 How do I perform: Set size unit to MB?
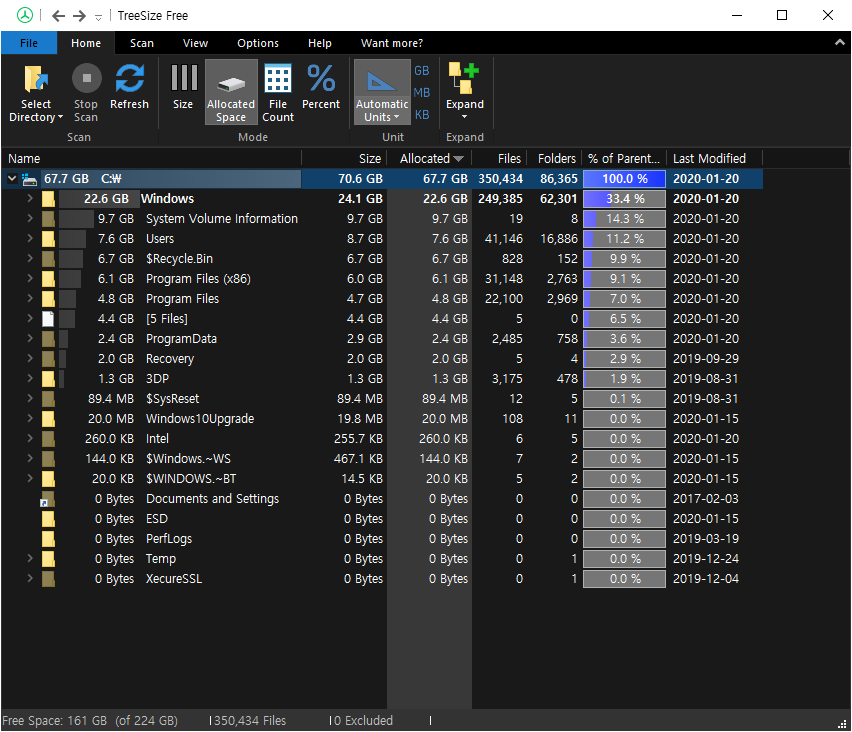tap(422, 92)
